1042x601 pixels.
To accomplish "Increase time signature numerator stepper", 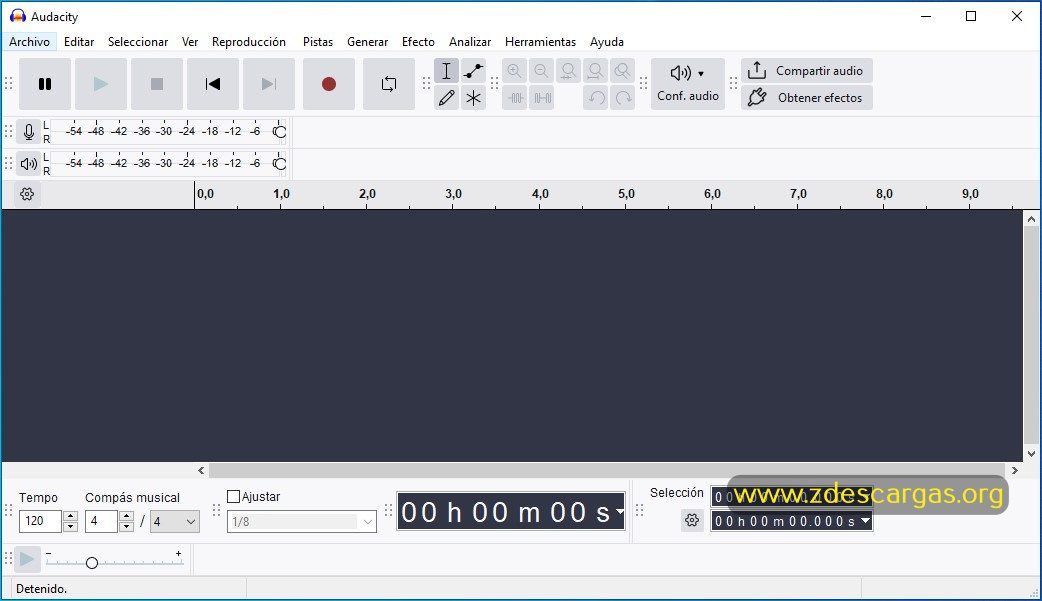I will click(x=126, y=516).
